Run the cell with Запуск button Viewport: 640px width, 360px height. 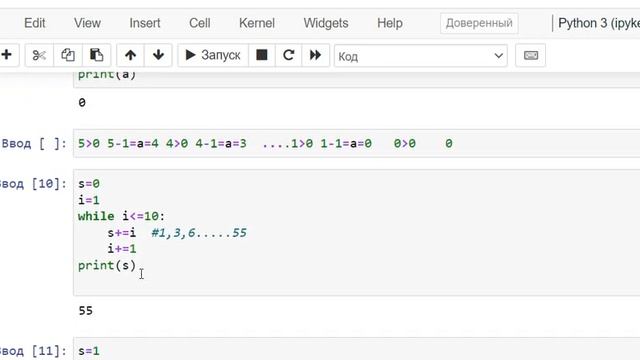[x=213, y=55]
